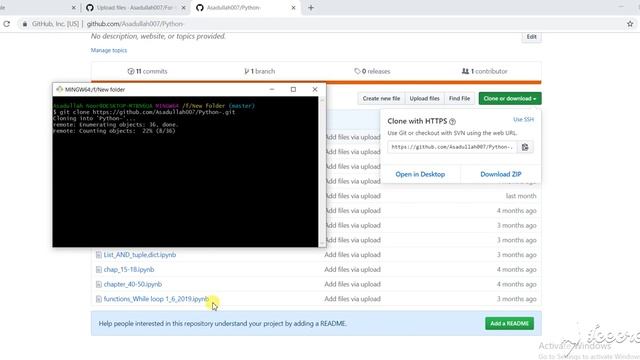Edit the repository description
The image size is (640, 360).
pyautogui.click(x=531, y=37)
